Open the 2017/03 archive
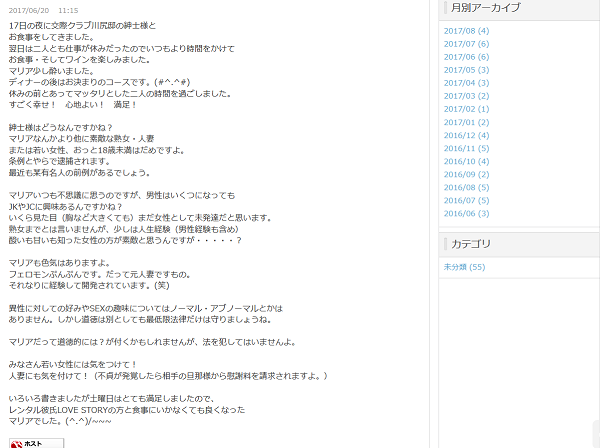Viewport: 600px width, 448px height. [x=466, y=96]
